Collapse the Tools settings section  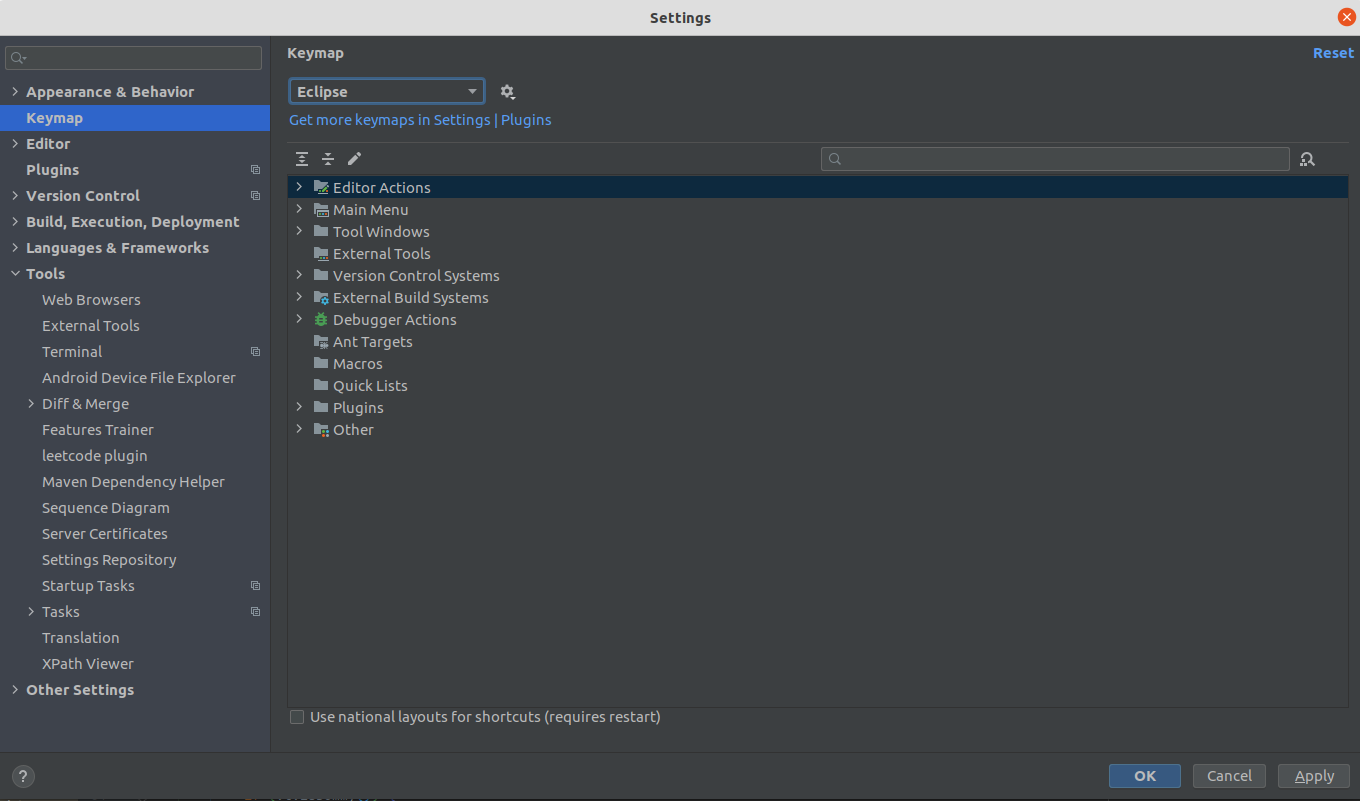pos(15,274)
